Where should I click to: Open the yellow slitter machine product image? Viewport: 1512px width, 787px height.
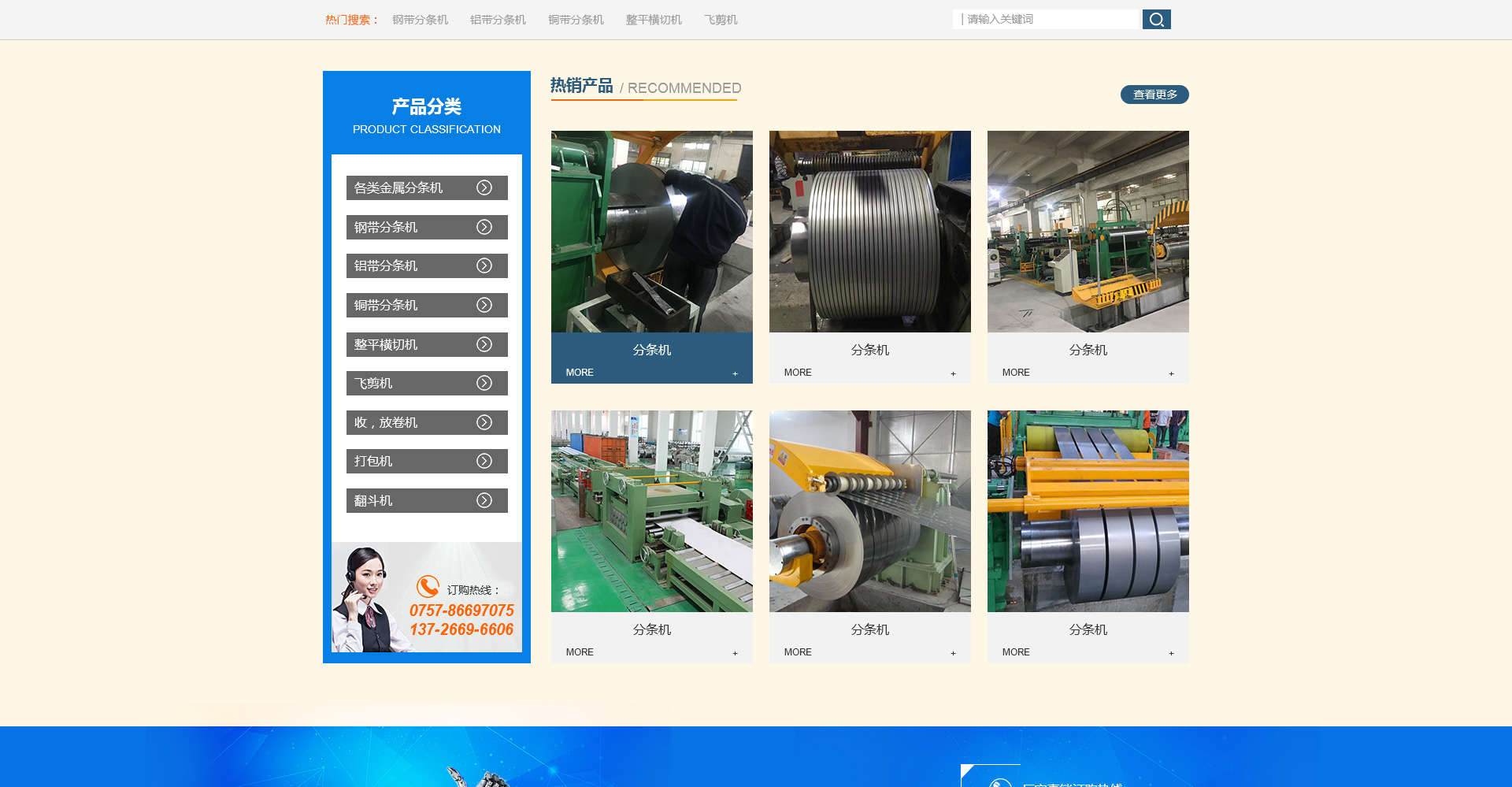coord(869,511)
